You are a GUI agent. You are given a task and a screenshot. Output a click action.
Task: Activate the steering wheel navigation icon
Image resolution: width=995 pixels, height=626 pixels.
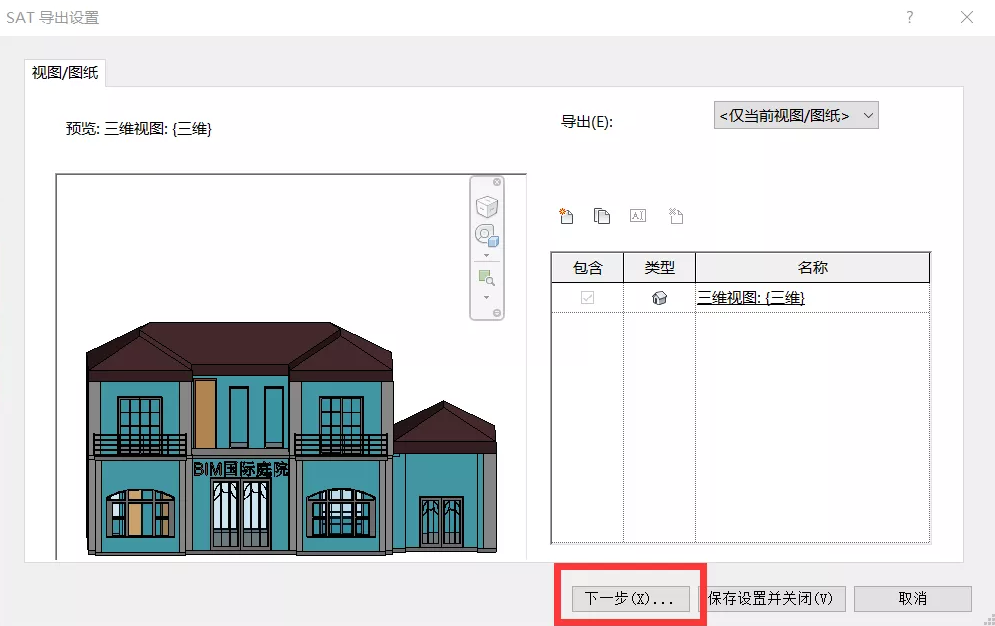[487, 235]
